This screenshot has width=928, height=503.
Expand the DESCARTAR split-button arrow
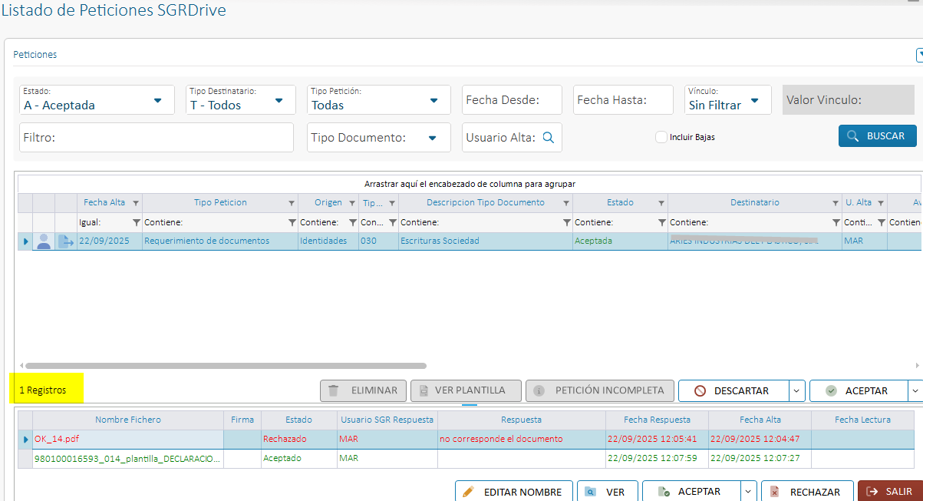pyautogui.click(x=796, y=391)
